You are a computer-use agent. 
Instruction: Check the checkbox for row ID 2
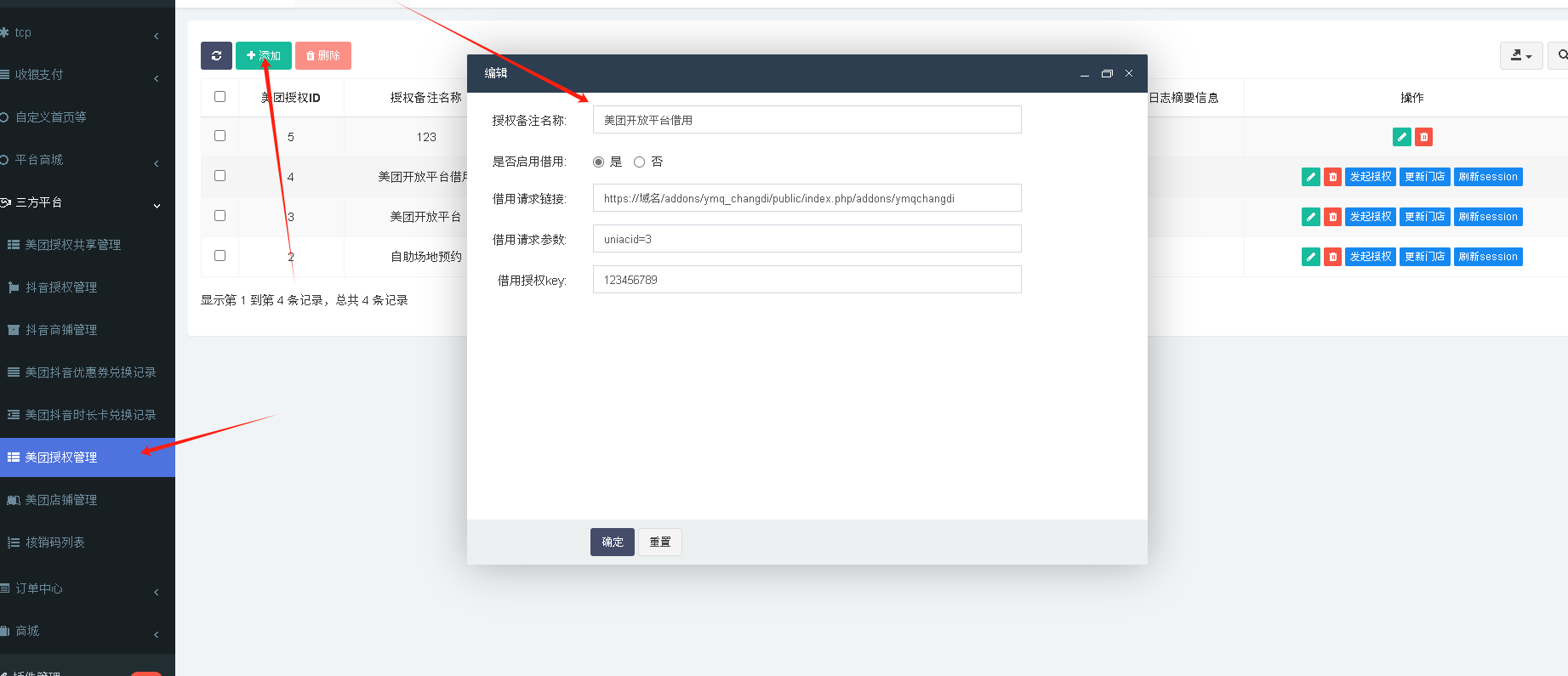click(220, 256)
